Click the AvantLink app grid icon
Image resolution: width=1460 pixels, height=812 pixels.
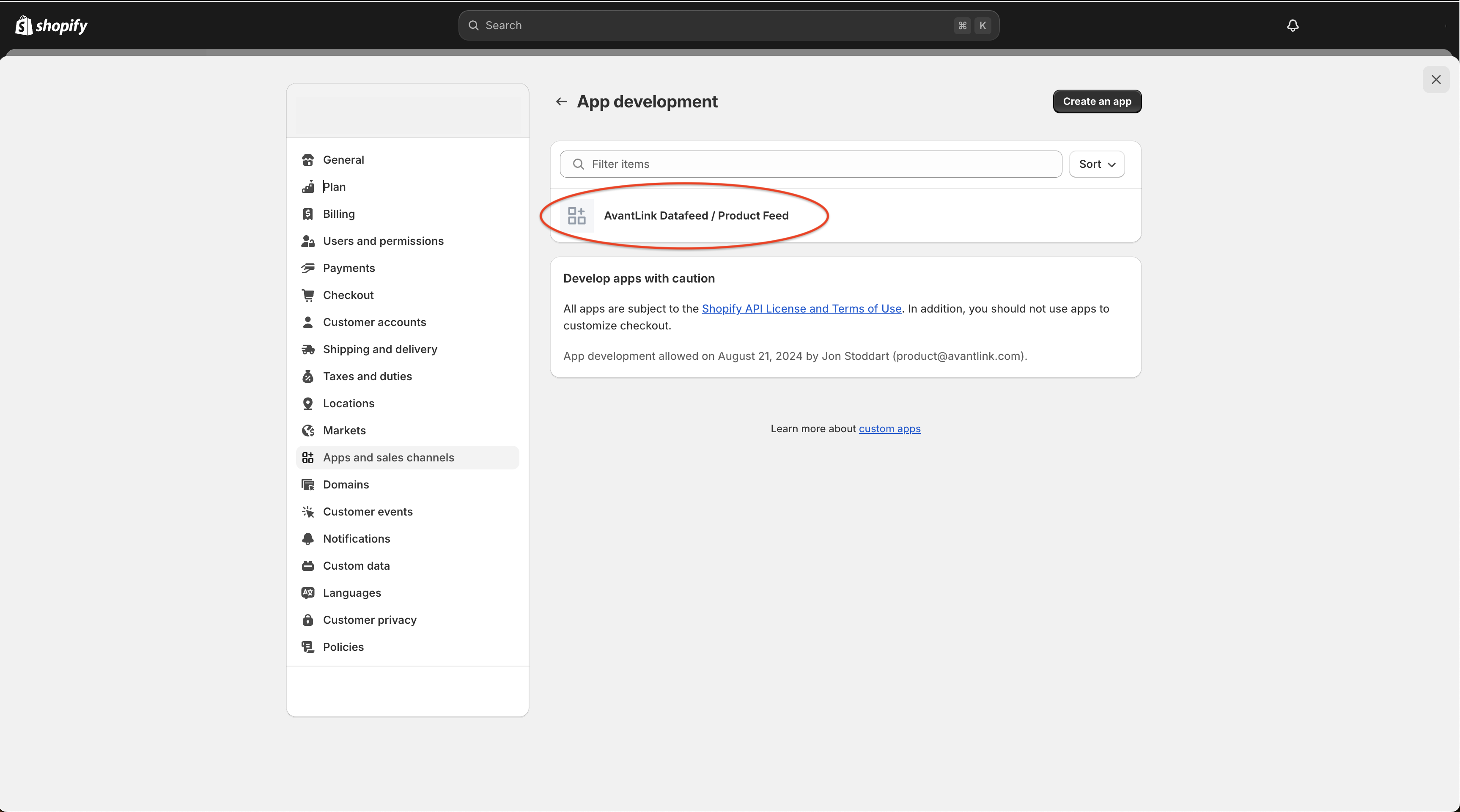point(576,216)
